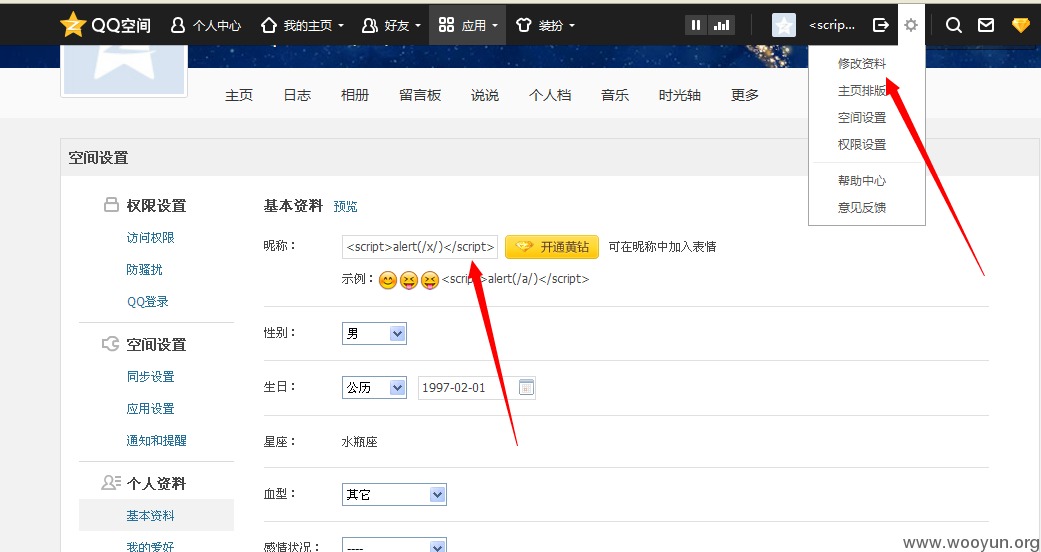Focus the 昵称 input field
1041x552 pixels.
[x=420, y=246]
